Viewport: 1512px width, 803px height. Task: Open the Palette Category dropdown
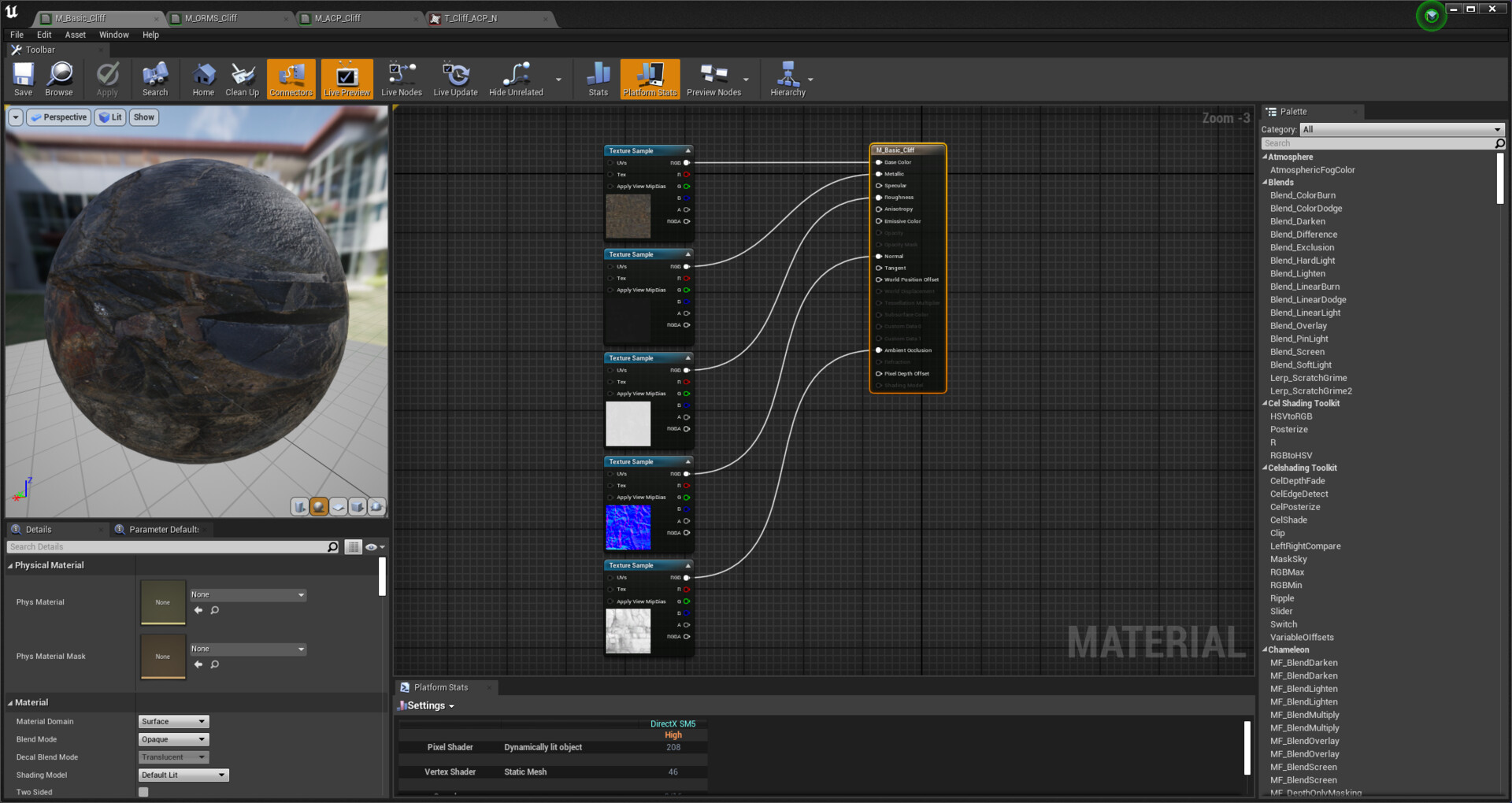click(1402, 129)
